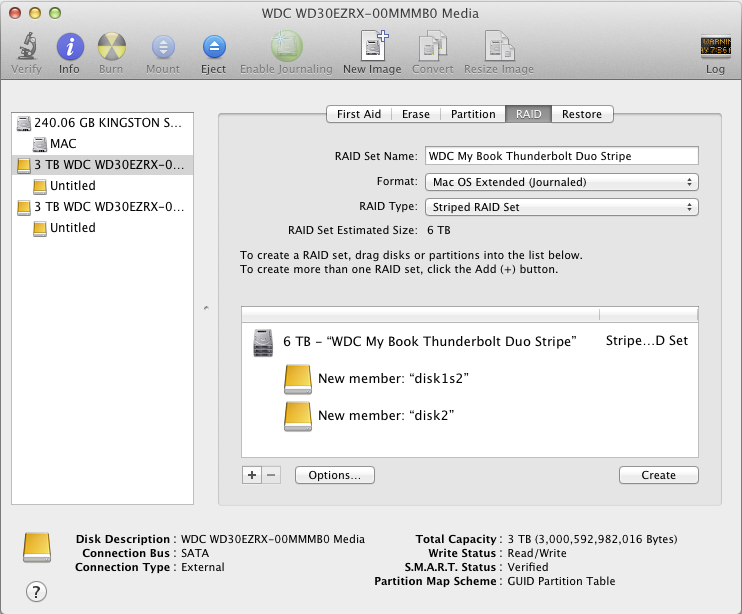742x614 pixels.
Task: Click the S.M.A.R.T. Status Verified value
Action: point(528,567)
